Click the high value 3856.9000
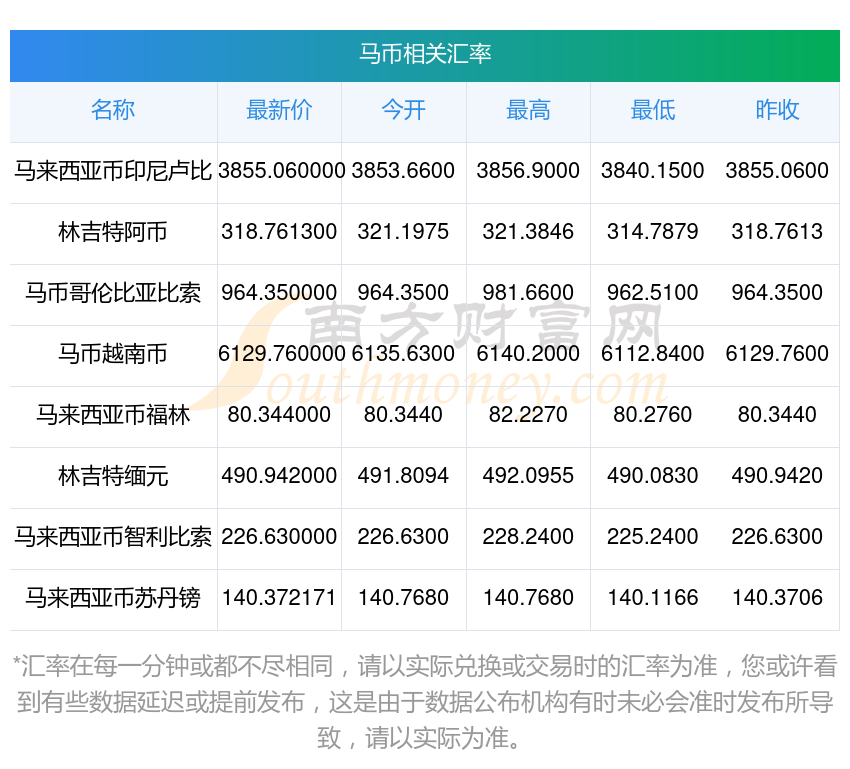This screenshot has height=769, width=850. (x=528, y=171)
